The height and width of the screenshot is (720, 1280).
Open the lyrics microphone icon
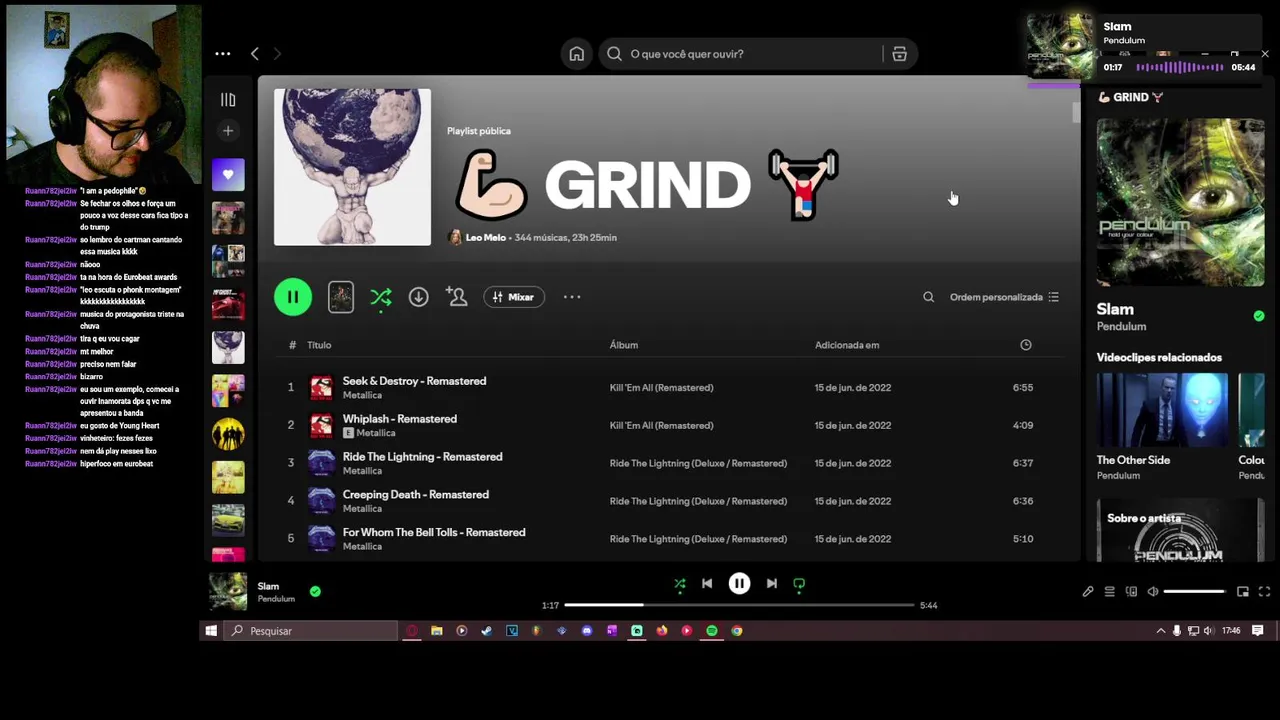pyautogui.click(x=1088, y=592)
